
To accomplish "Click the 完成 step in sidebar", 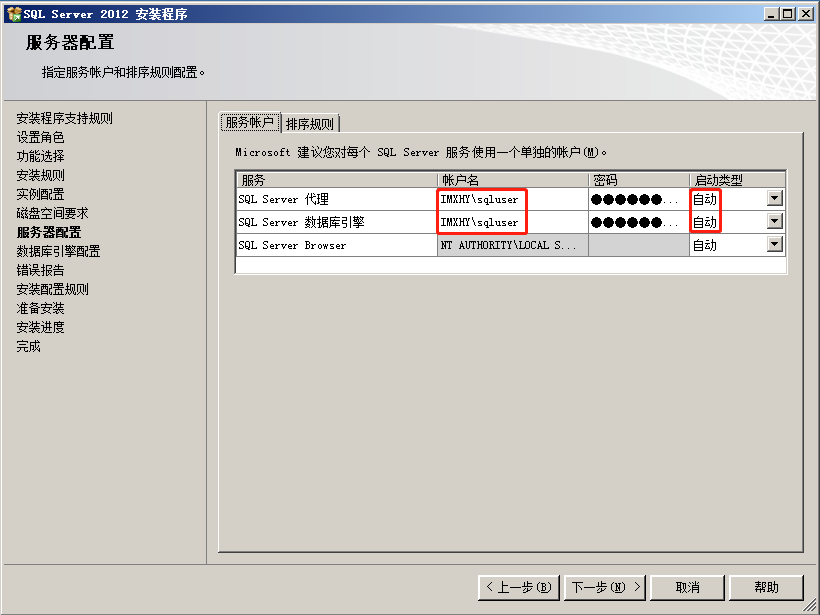I will point(28,346).
